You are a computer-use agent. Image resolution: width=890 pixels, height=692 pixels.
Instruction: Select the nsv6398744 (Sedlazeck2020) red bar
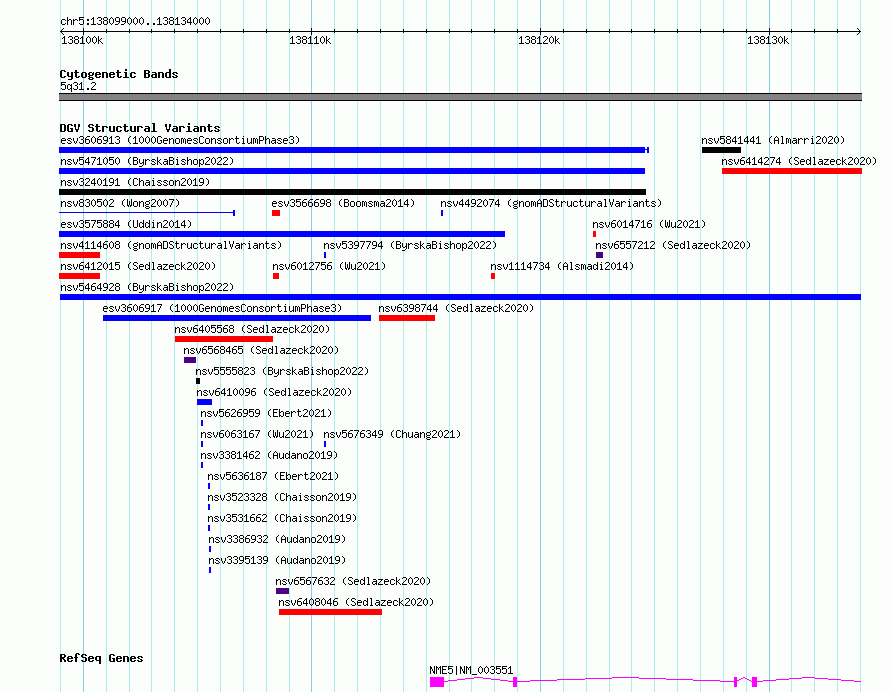tap(407, 318)
